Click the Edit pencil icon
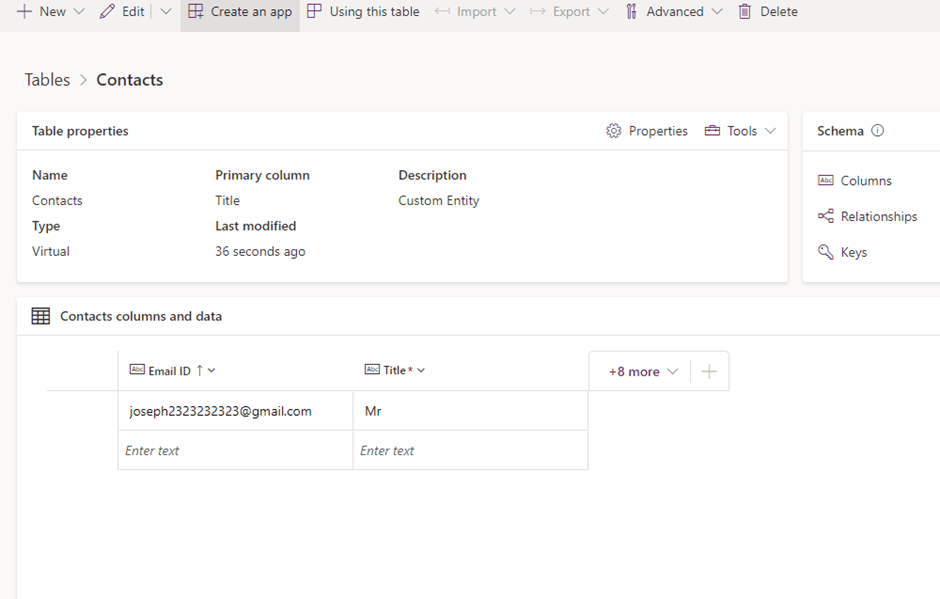The image size is (940, 599). pyautogui.click(x=108, y=12)
